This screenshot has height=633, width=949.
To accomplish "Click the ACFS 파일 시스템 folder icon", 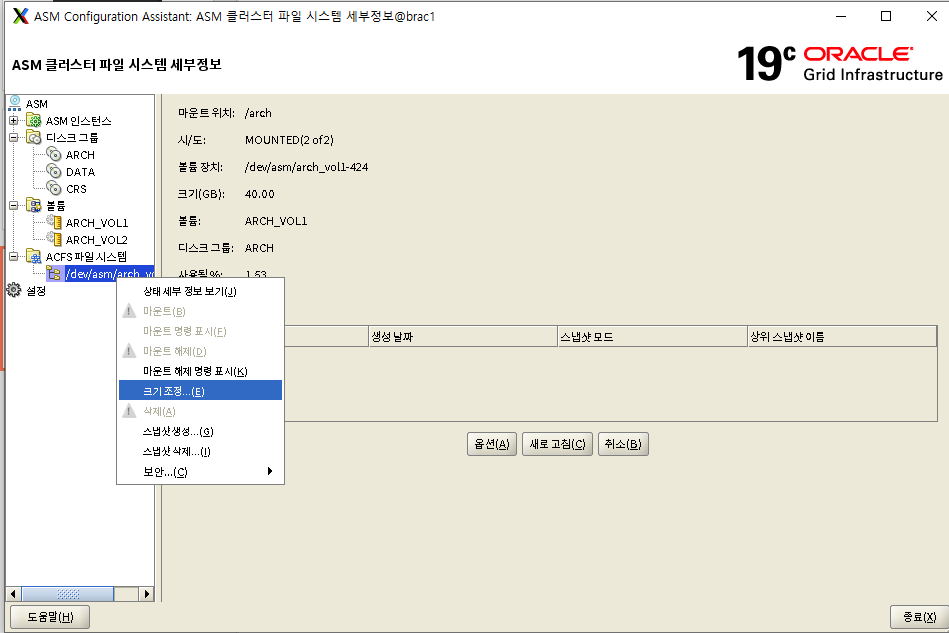I will pyautogui.click(x=34, y=257).
